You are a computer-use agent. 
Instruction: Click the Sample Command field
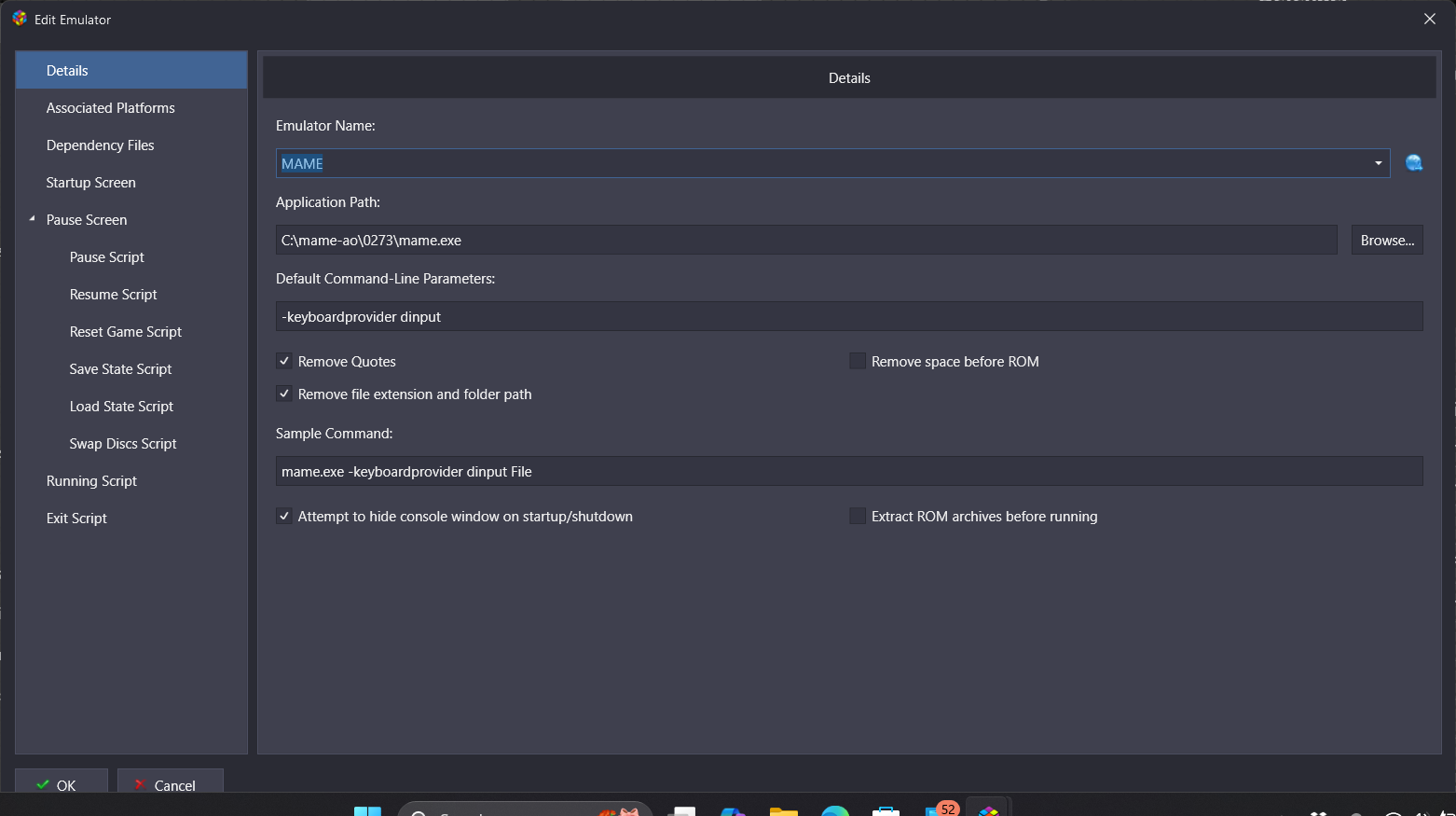coord(849,471)
